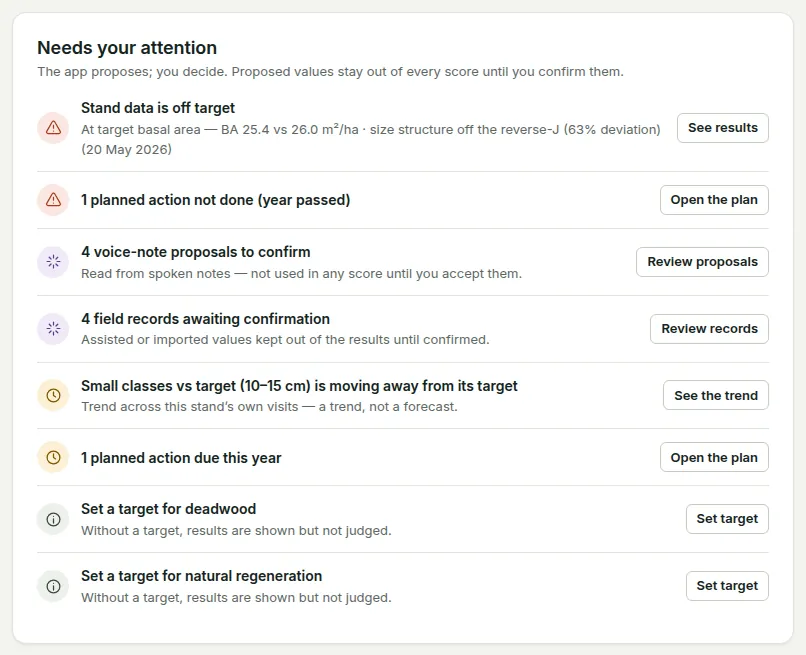Click the info icon beside deadwood target
Screen dimensions: 806x655
click(53, 519)
